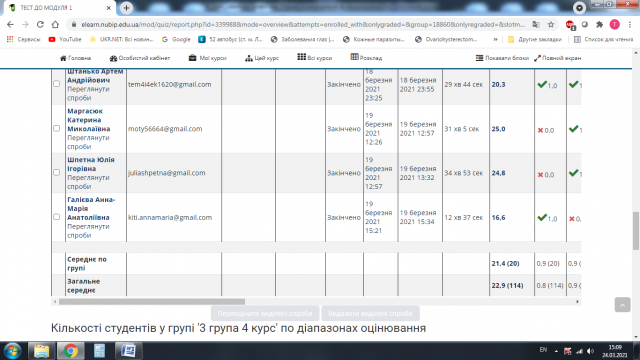Open File Explorer from the taskbar
The width and height of the screenshot is (640, 360).
click(x=41, y=351)
